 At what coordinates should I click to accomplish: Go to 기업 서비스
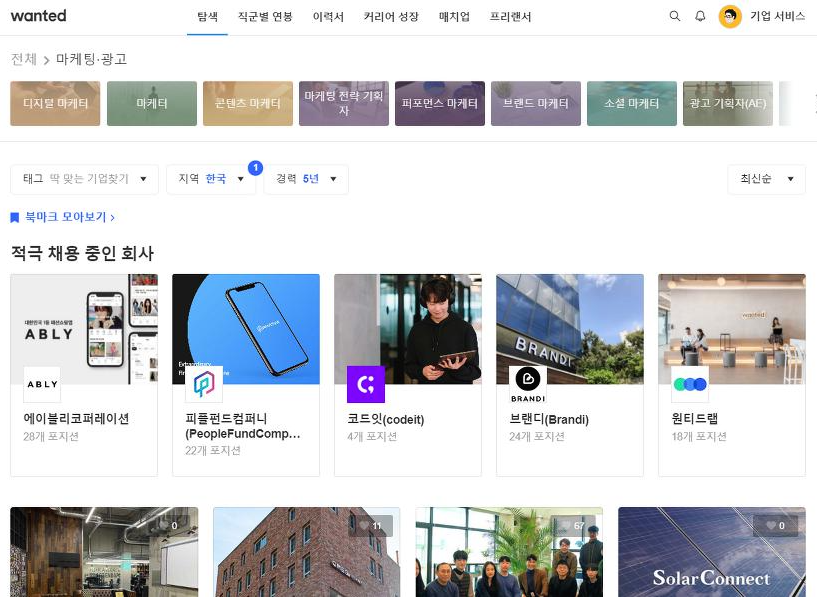click(x=777, y=16)
